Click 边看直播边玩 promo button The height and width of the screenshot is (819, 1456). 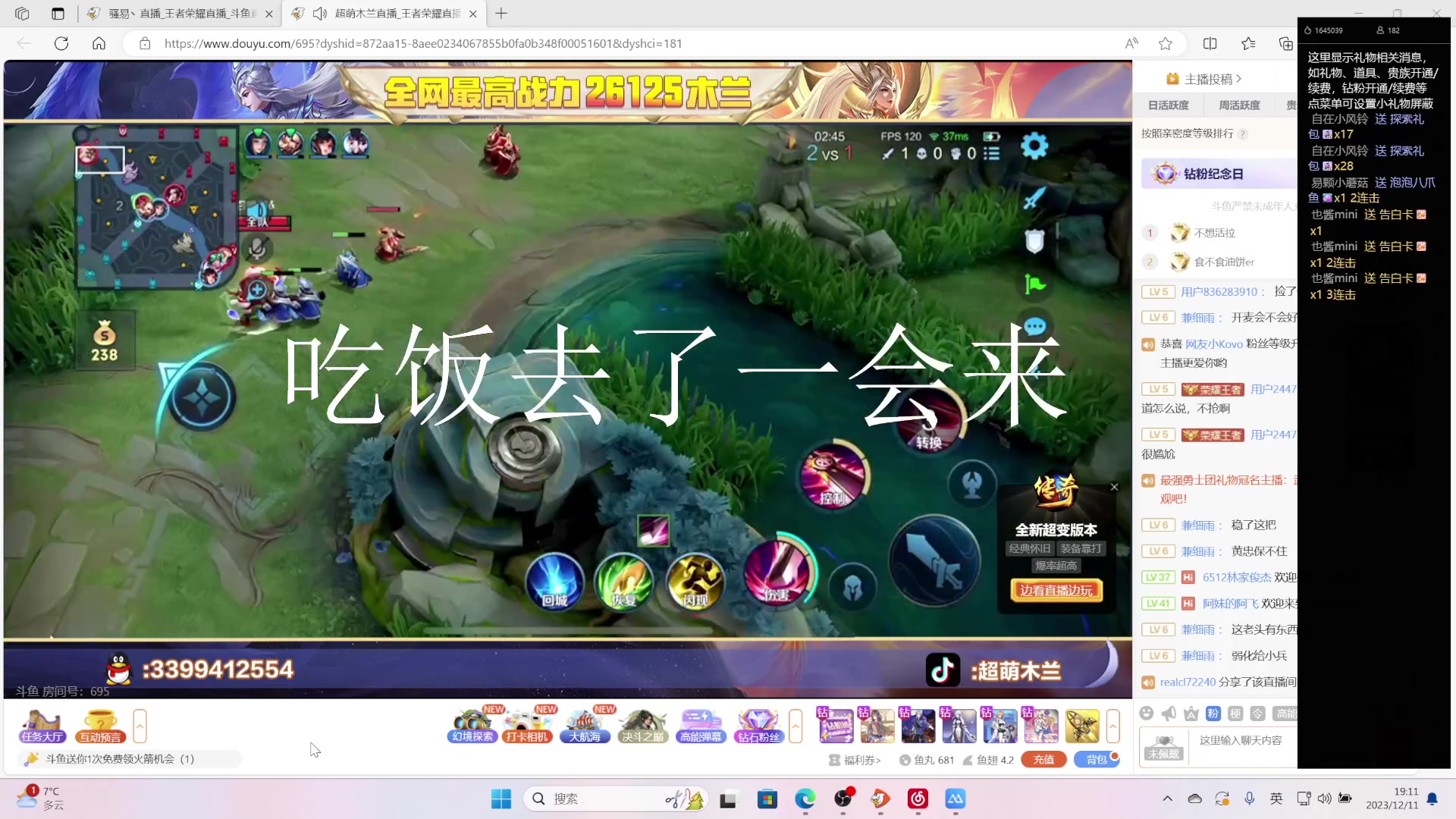pyautogui.click(x=1056, y=590)
